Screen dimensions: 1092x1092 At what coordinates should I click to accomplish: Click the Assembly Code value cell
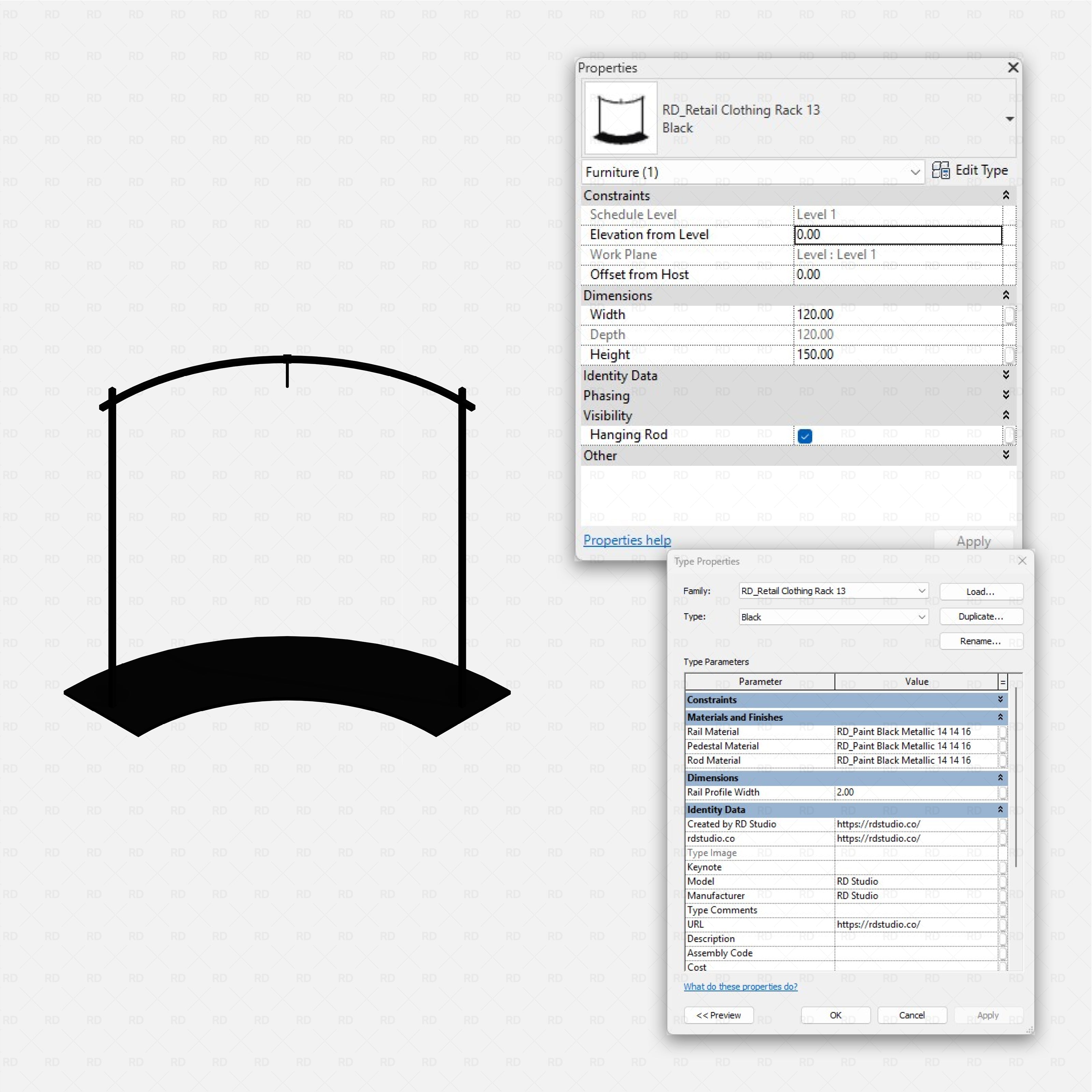[916, 953]
